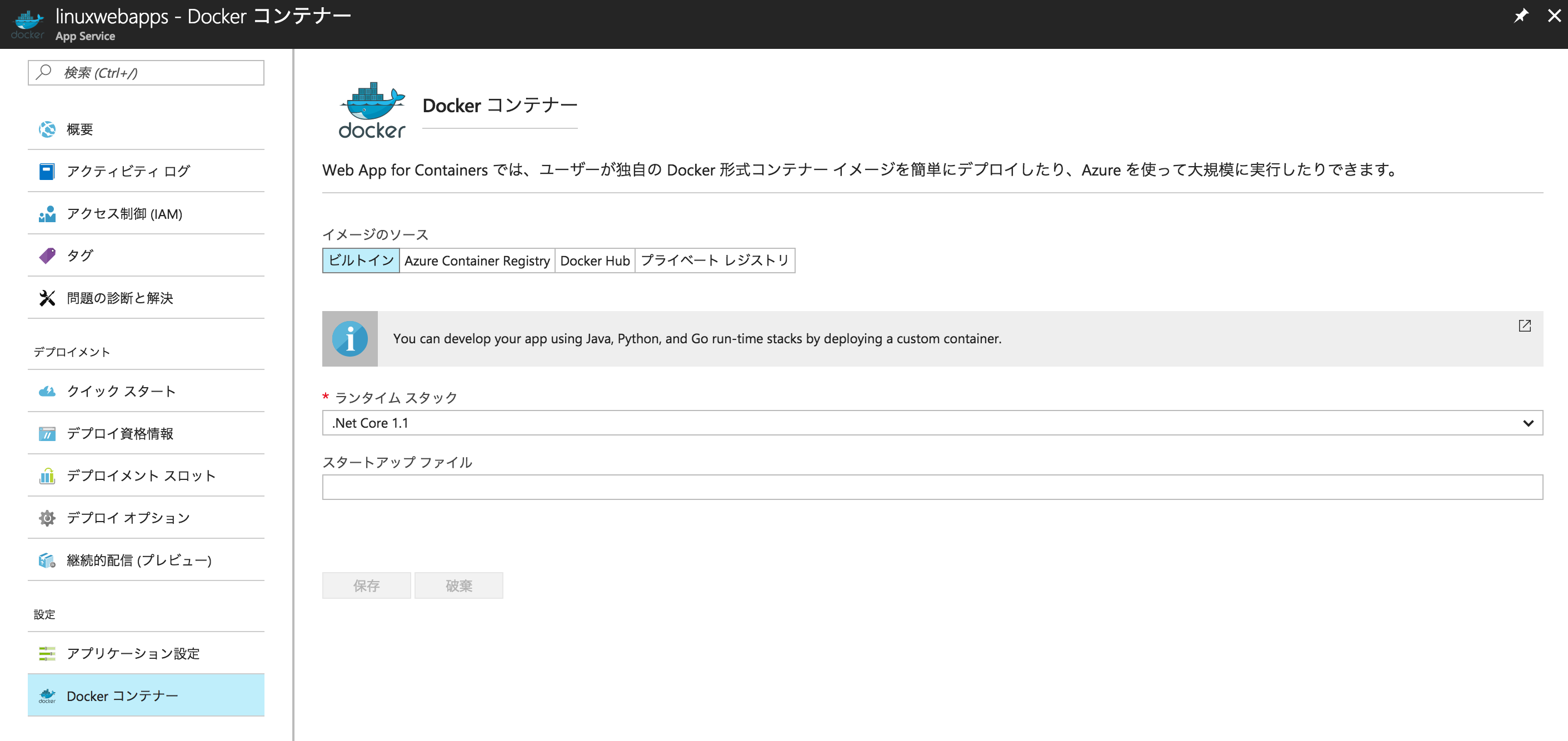Click the search magnifier icon

(x=43, y=72)
